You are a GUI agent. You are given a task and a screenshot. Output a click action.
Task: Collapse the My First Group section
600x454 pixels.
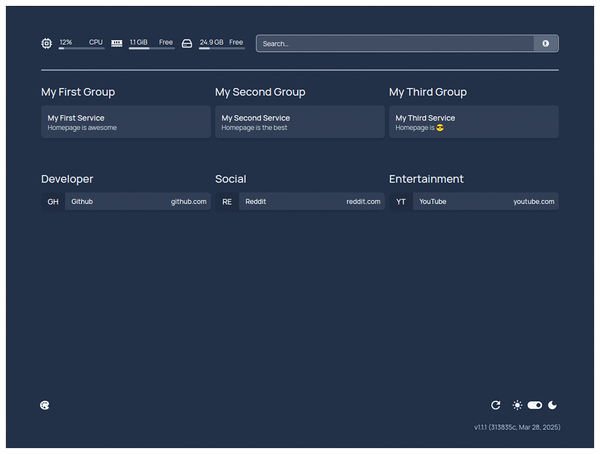pyautogui.click(x=78, y=92)
